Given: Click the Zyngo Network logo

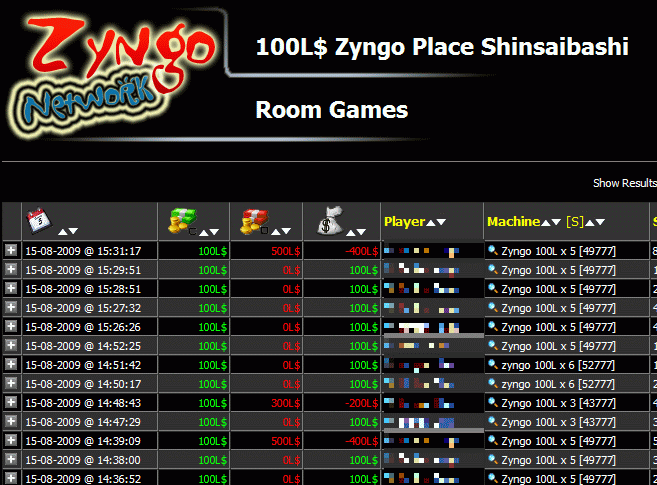Looking at the screenshot, I should 111,75.
